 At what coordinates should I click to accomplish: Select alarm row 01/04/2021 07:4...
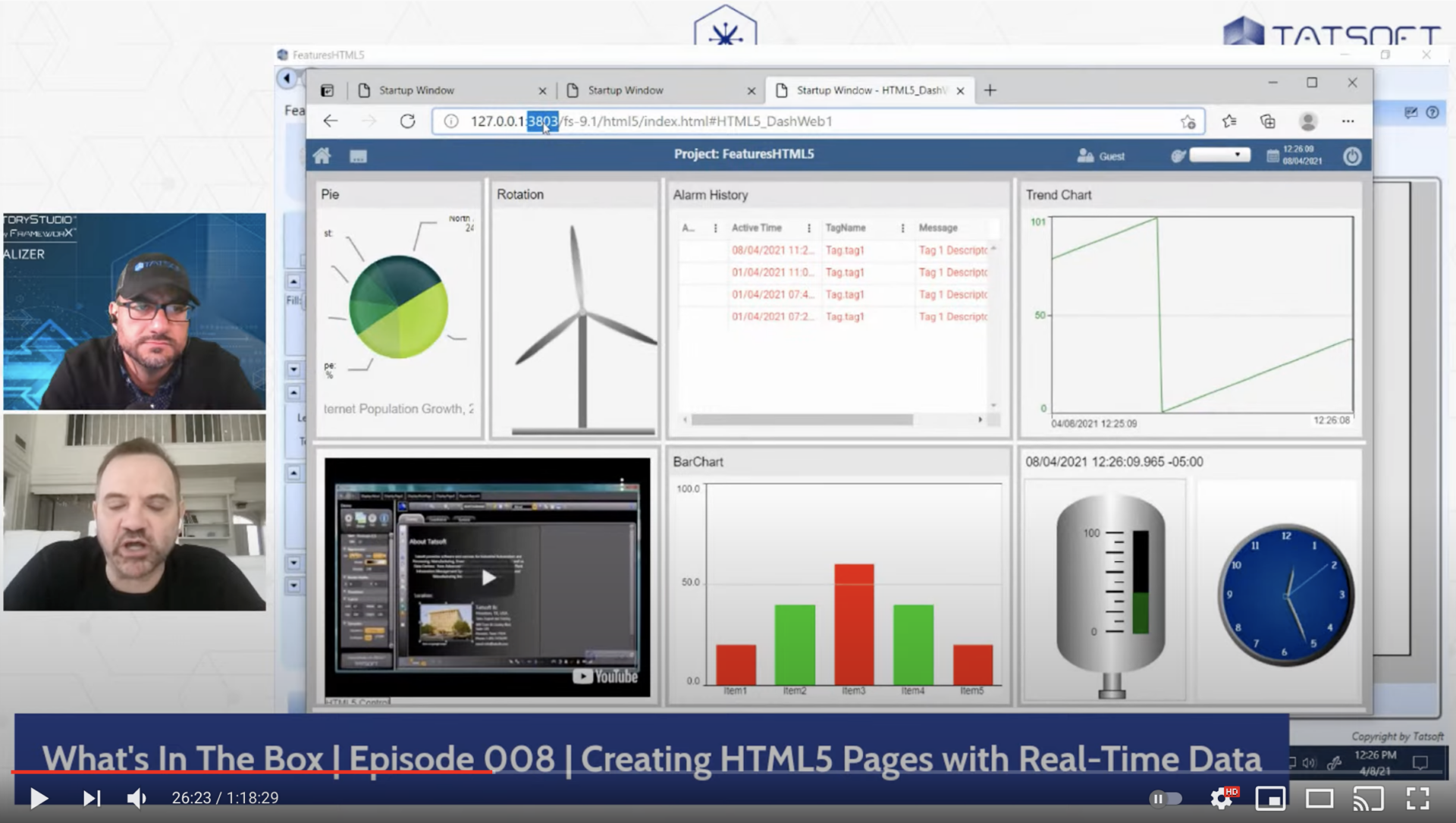(x=834, y=294)
